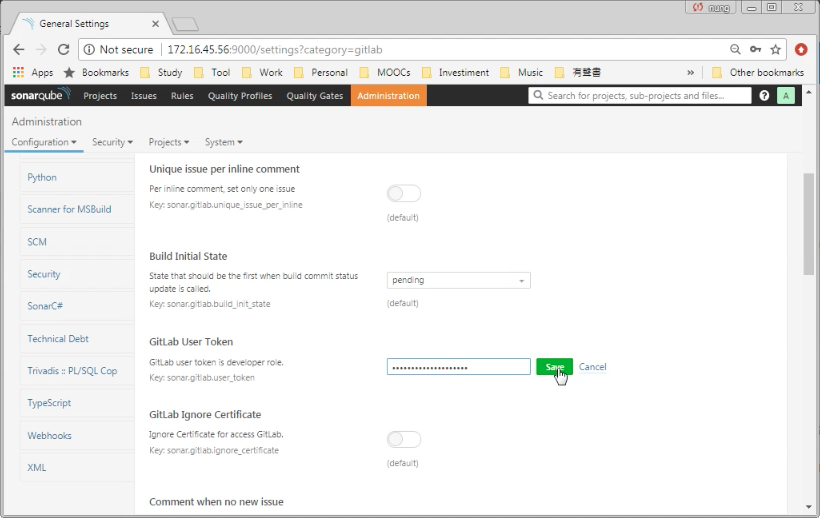Open Quality Gates in the navigation bar
Image resolution: width=820 pixels, height=518 pixels.
[315, 96]
